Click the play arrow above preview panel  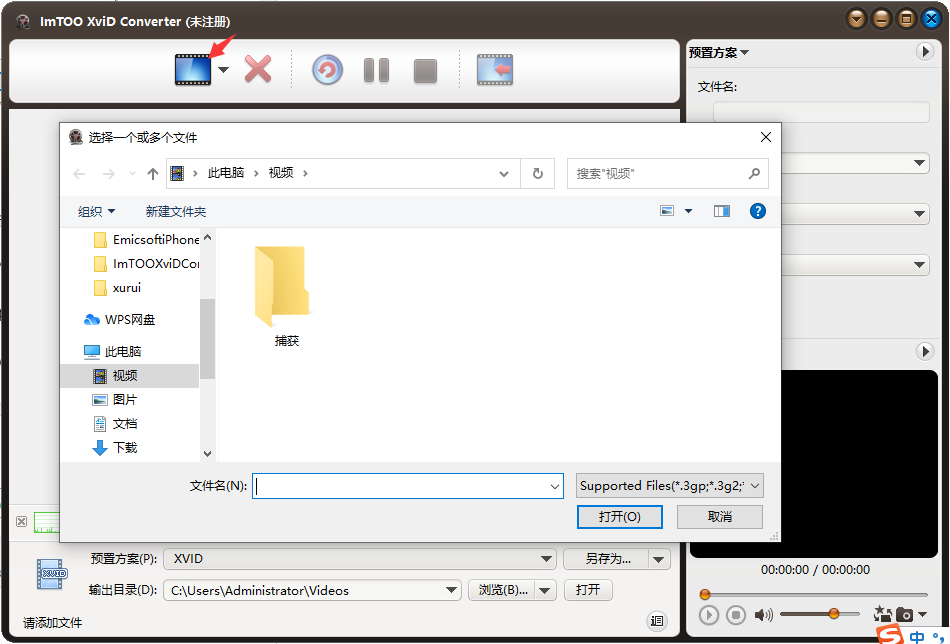925,351
